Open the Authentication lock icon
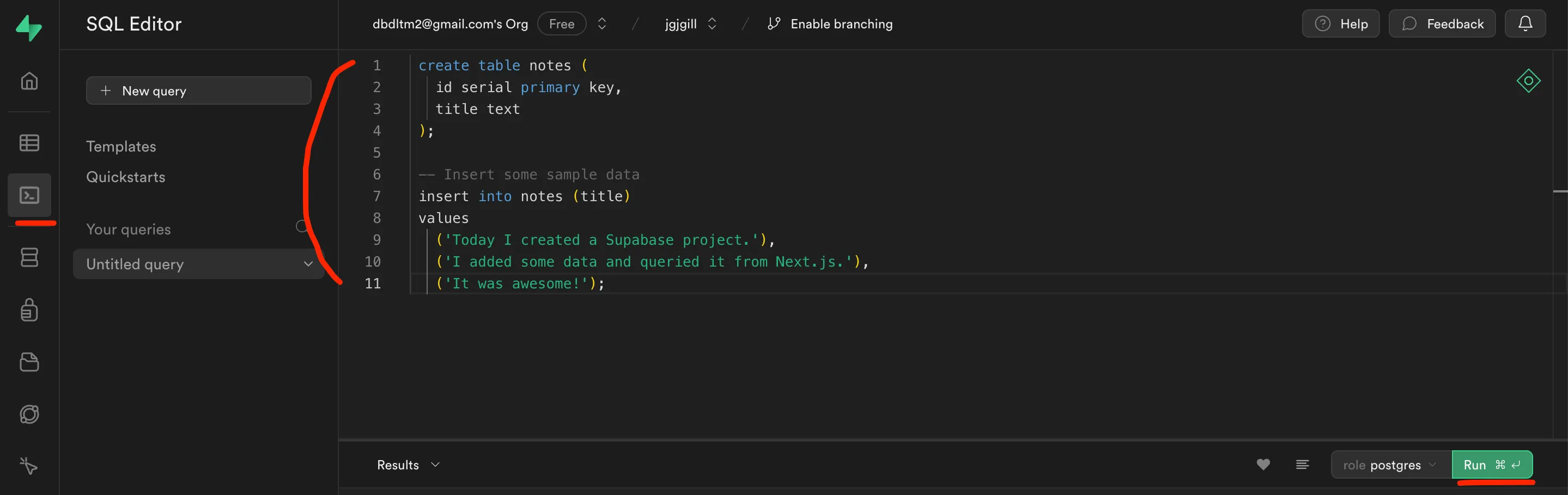Screen dimensions: 1568x495 coord(29,310)
